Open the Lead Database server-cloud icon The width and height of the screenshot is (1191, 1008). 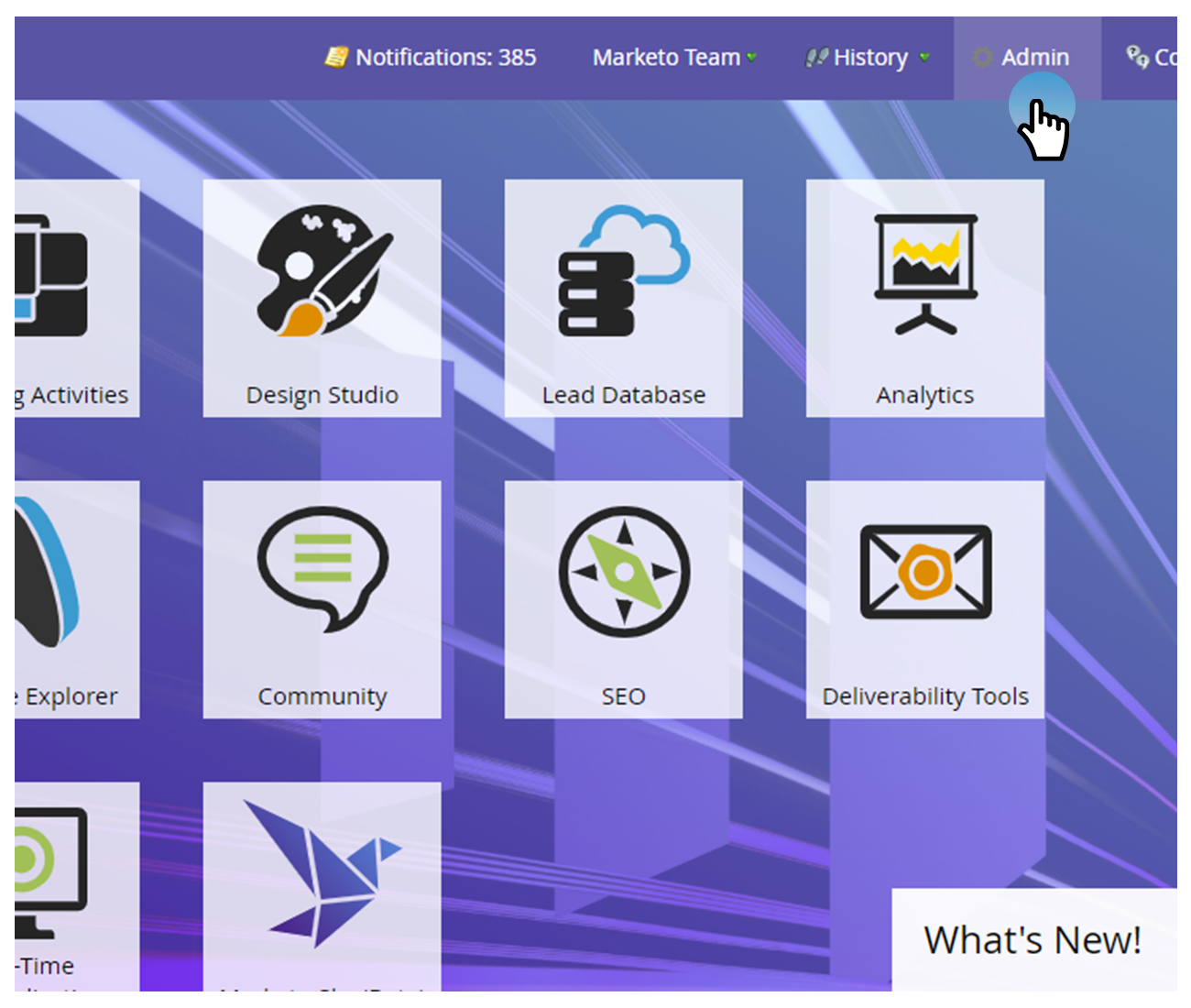click(623, 271)
